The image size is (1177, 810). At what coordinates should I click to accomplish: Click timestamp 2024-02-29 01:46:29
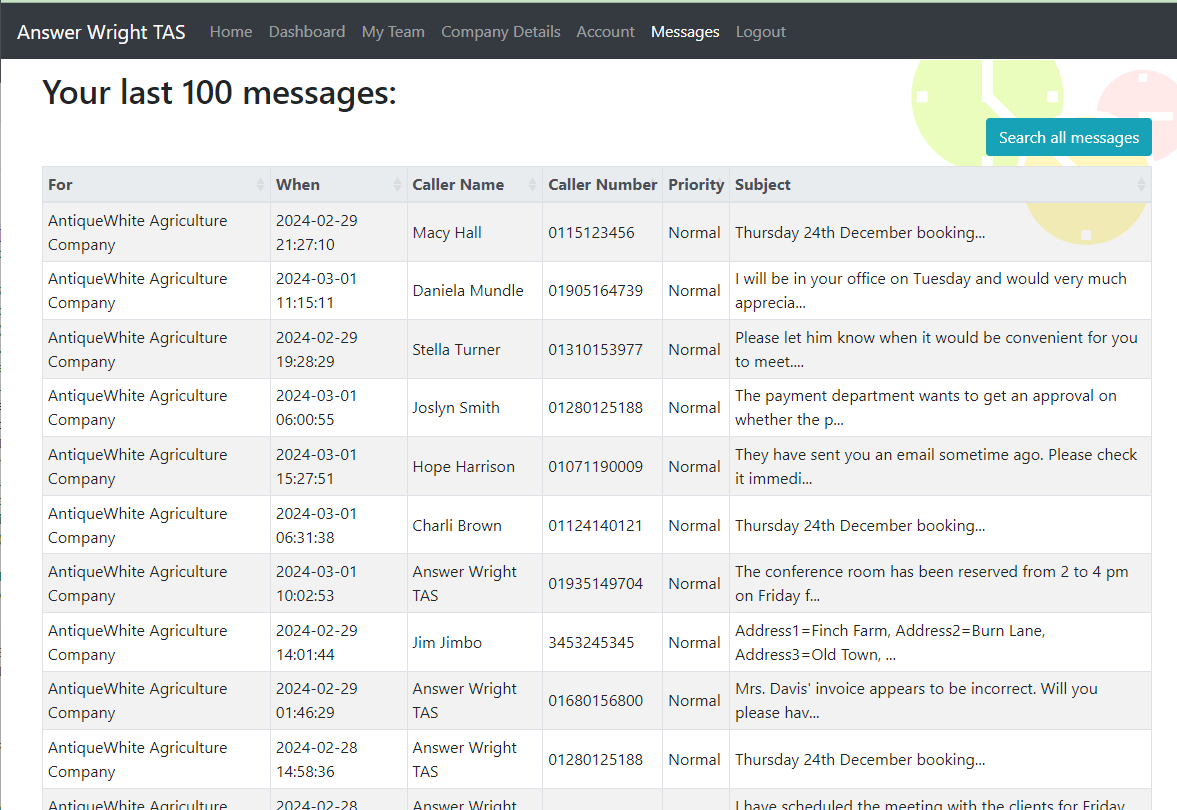[317, 700]
